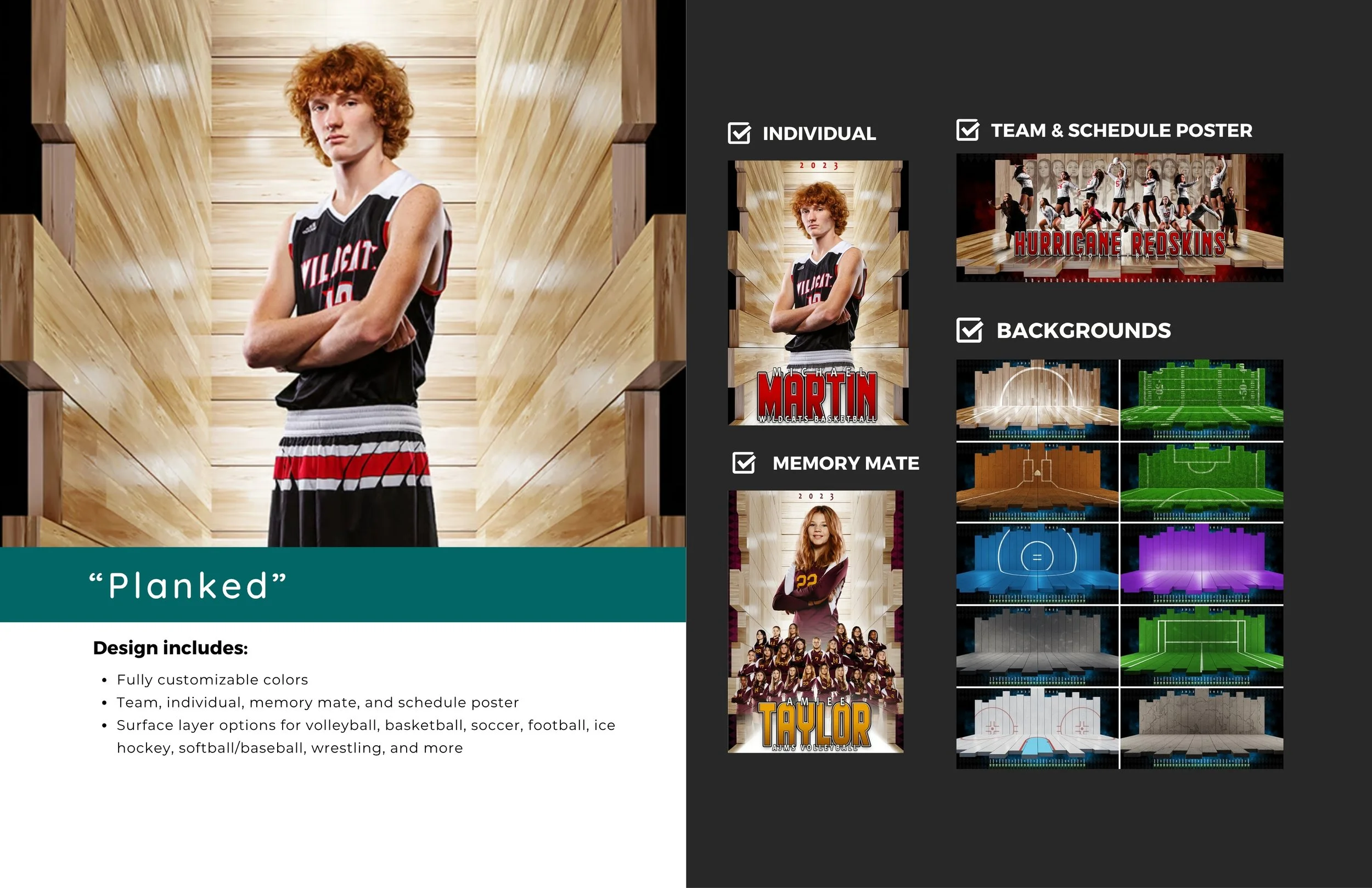The width and height of the screenshot is (1372, 888).
Task: Click the checkbox next to INDIVIDUAL
Action: [x=739, y=133]
